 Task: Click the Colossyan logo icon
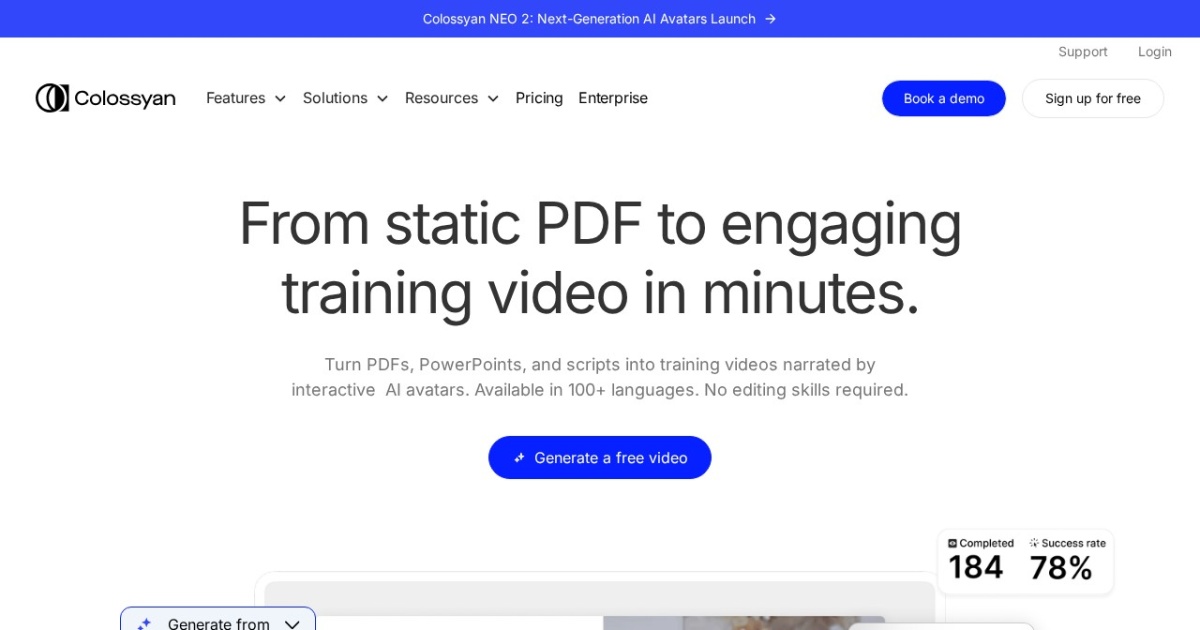coord(52,98)
